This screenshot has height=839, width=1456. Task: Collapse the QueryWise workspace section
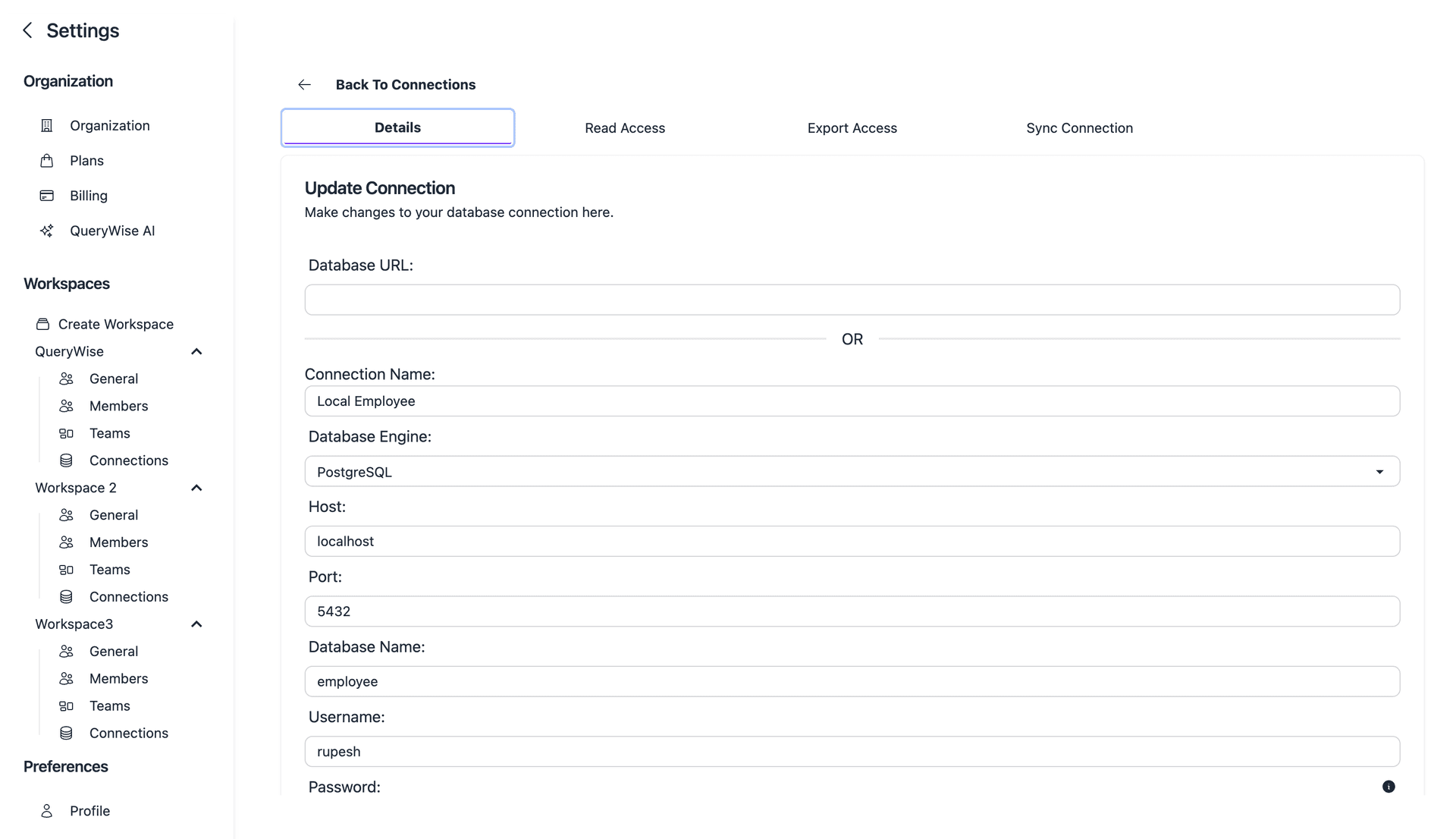click(x=196, y=351)
